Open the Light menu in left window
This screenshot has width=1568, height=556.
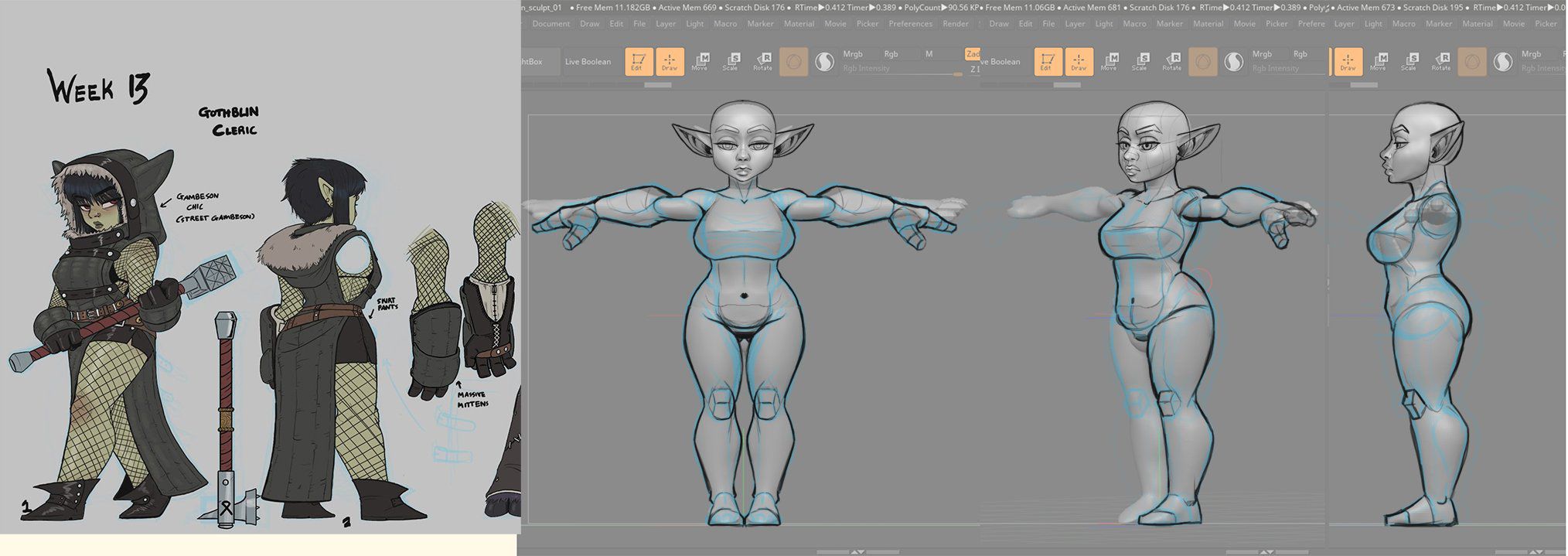(x=695, y=24)
